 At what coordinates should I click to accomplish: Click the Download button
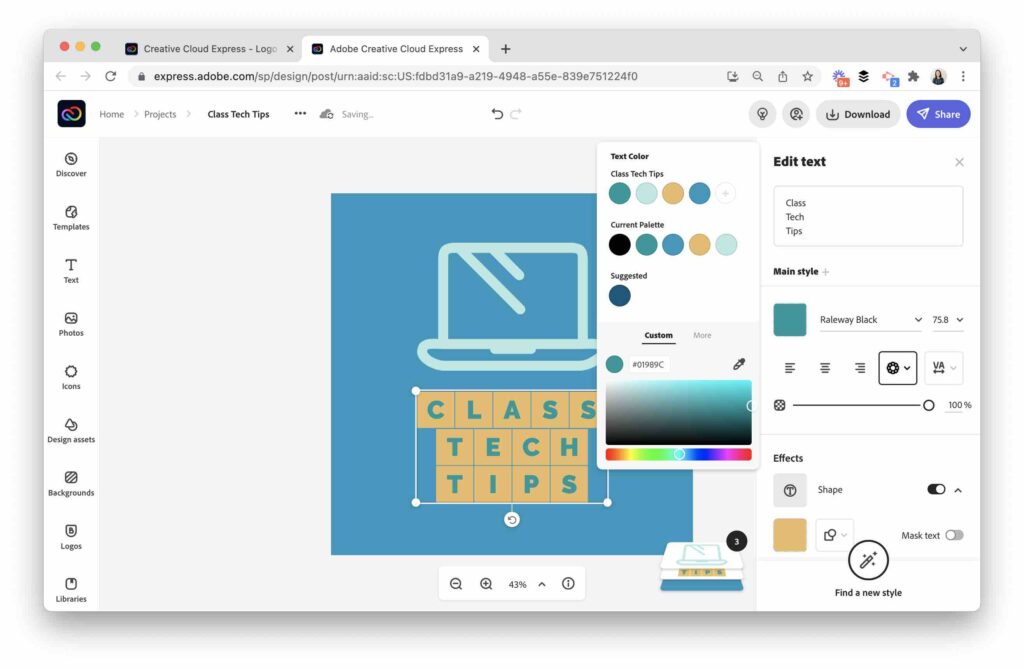(857, 114)
